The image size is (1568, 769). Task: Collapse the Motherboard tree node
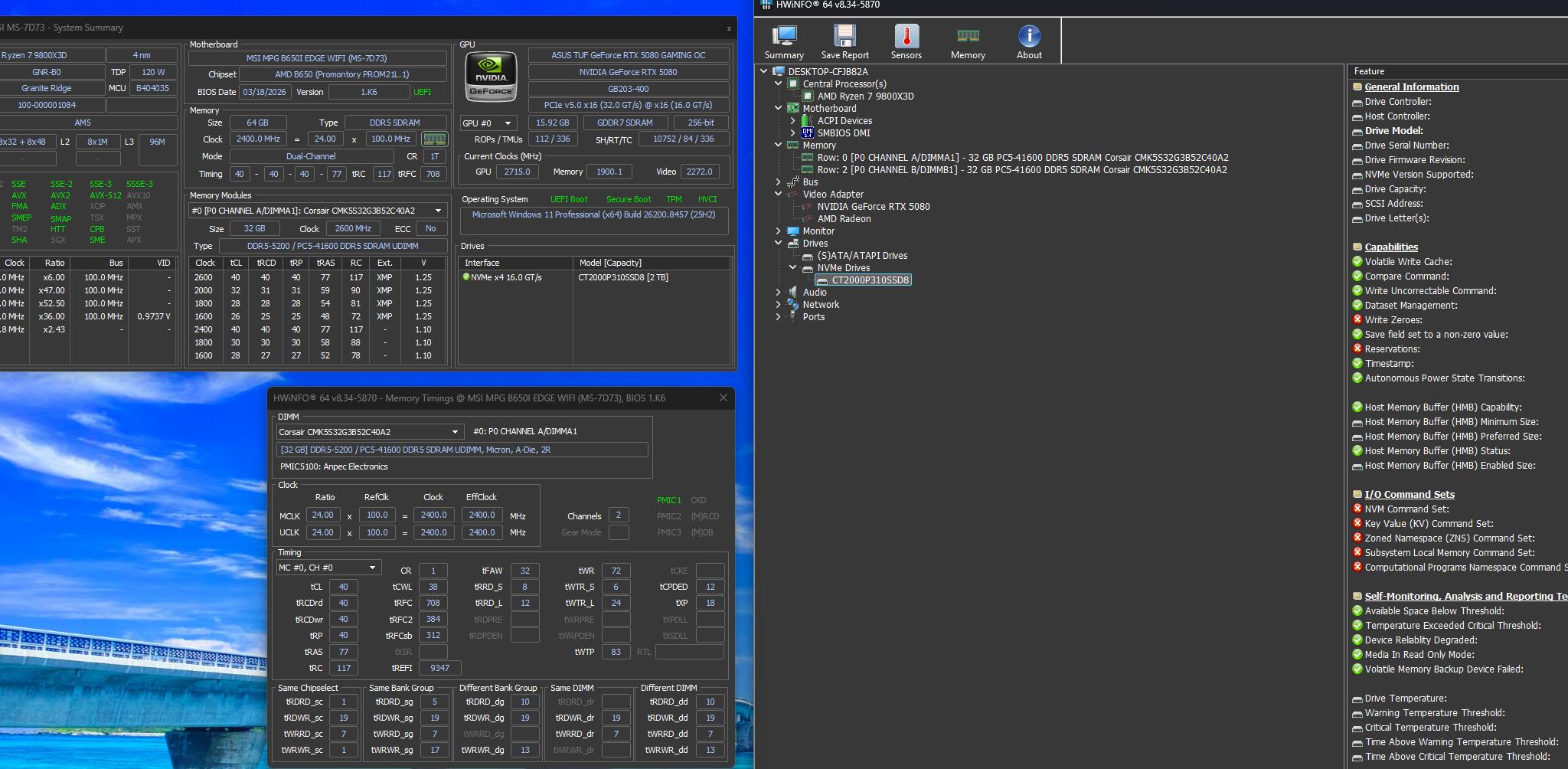779,108
